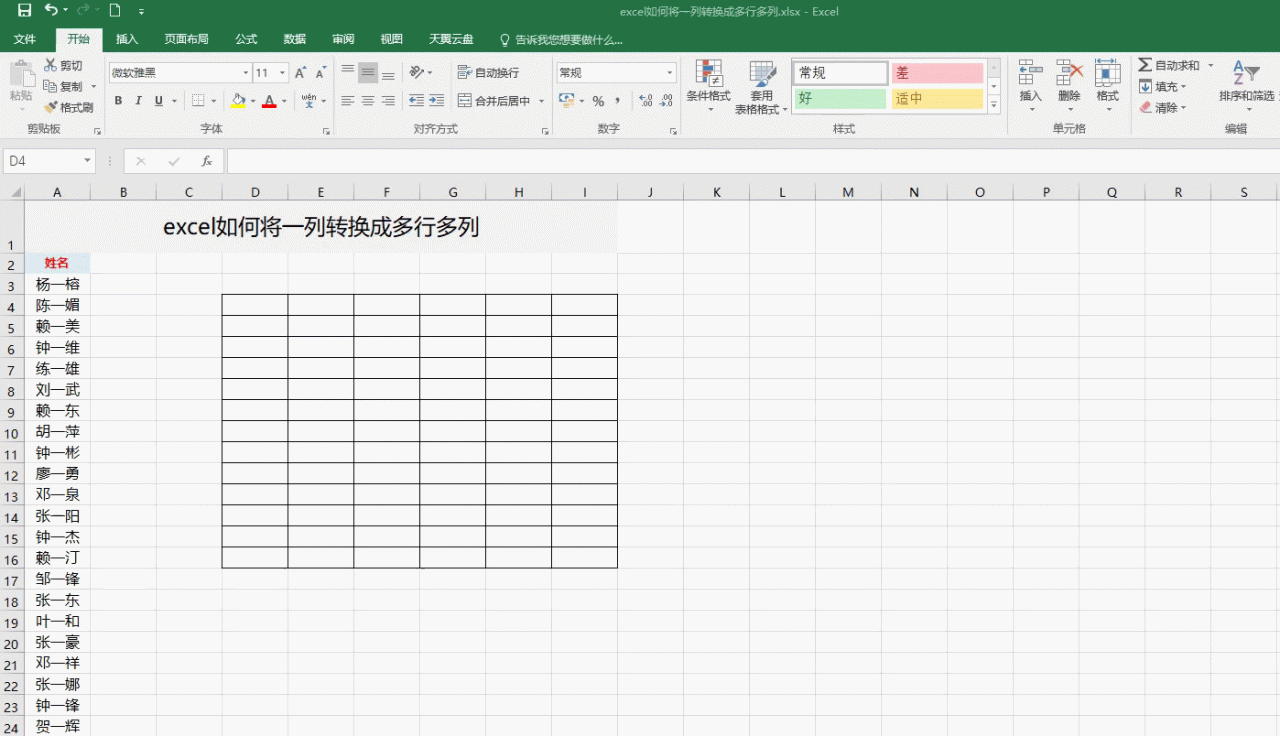Open the Font group dialog launcher

pos(326,131)
